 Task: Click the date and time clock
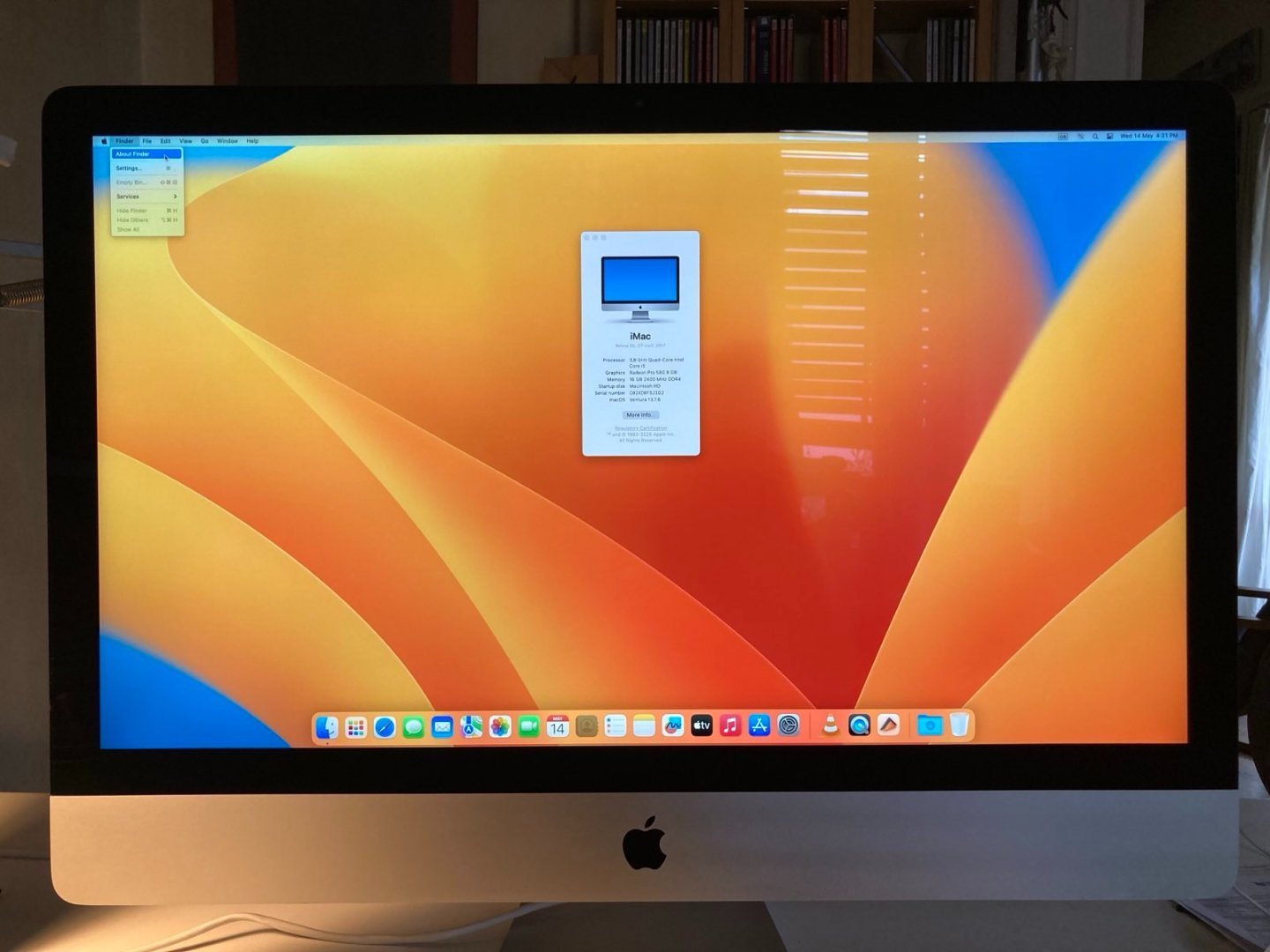click(x=1148, y=136)
